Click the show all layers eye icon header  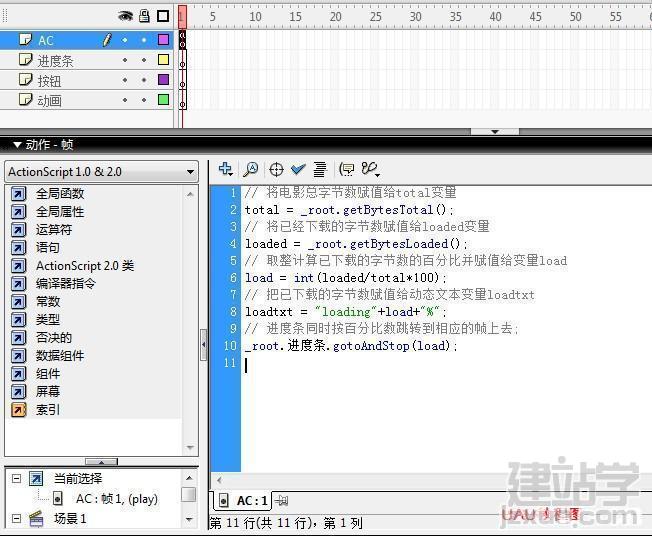click(125, 16)
